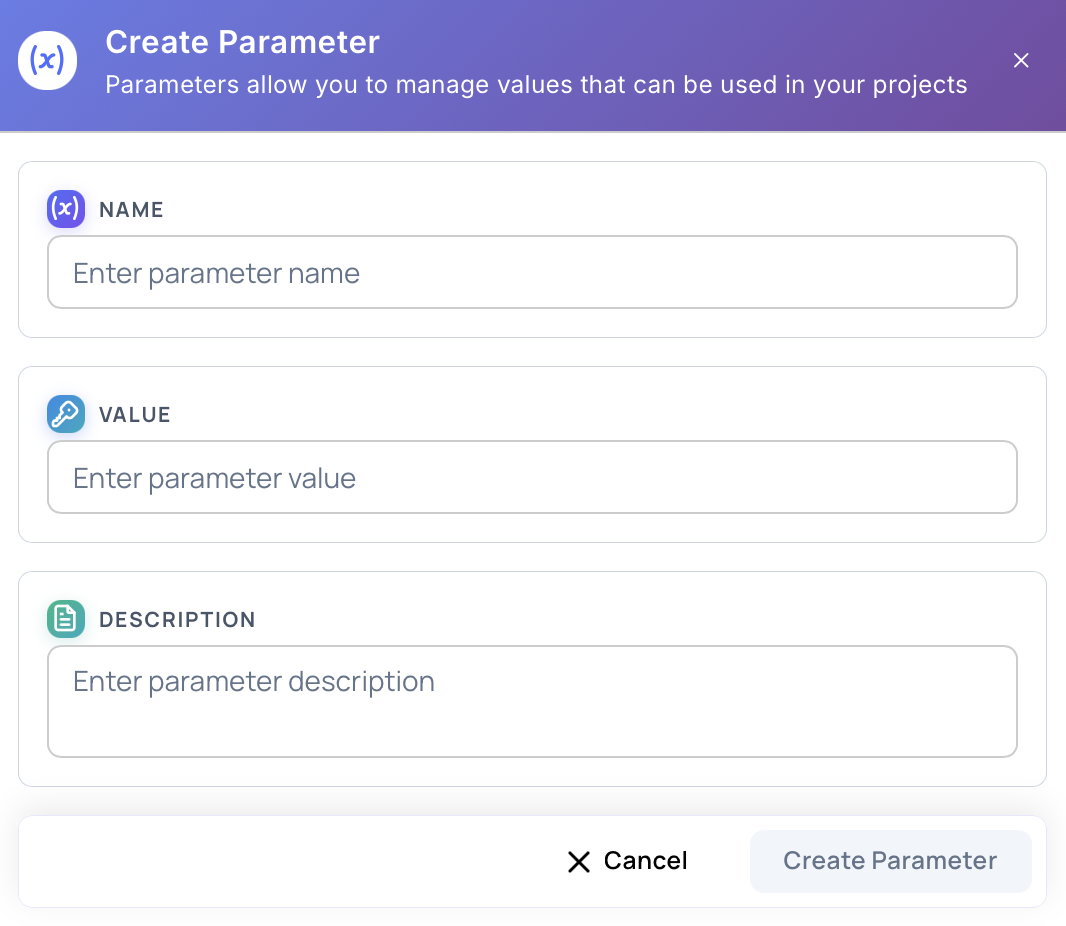Screen dimensions: 1066x926
Task: Click the blue (x) icon beside NAME
Action: [x=65, y=209]
